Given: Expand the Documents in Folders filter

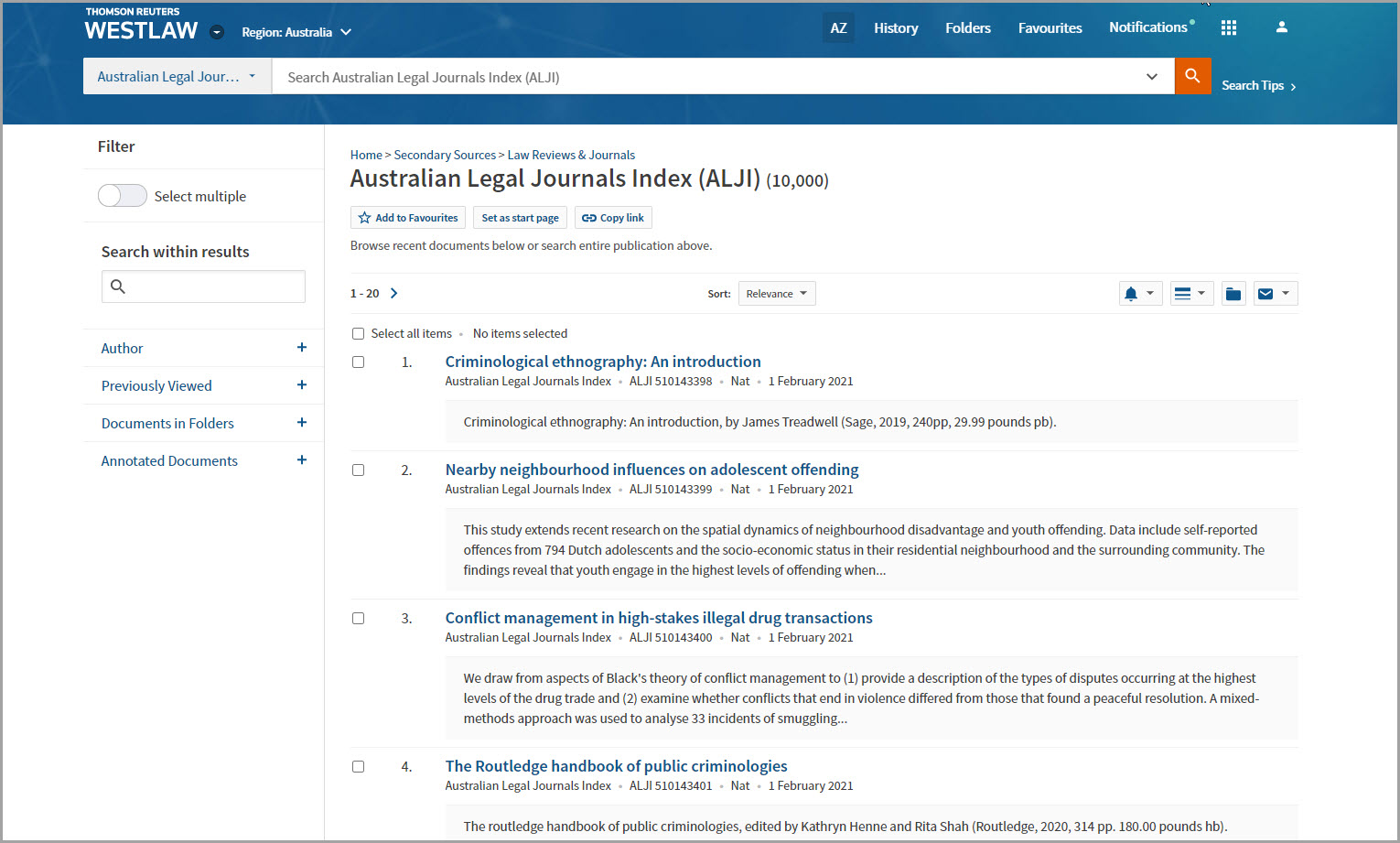Looking at the screenshot, I should (x=203, y=423).
